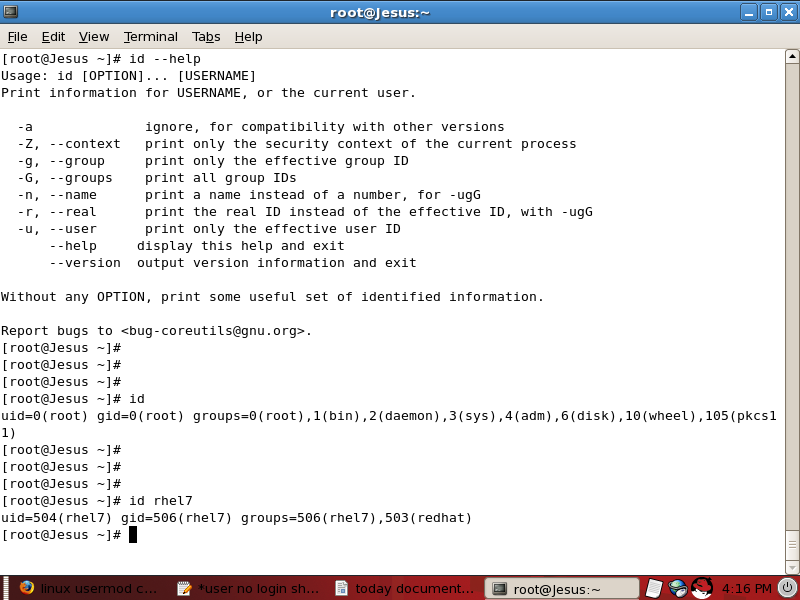Click the editor icon on 'user no login sh' button
Image resolution: width=800 pixels, height=600 pixels.
184,588
